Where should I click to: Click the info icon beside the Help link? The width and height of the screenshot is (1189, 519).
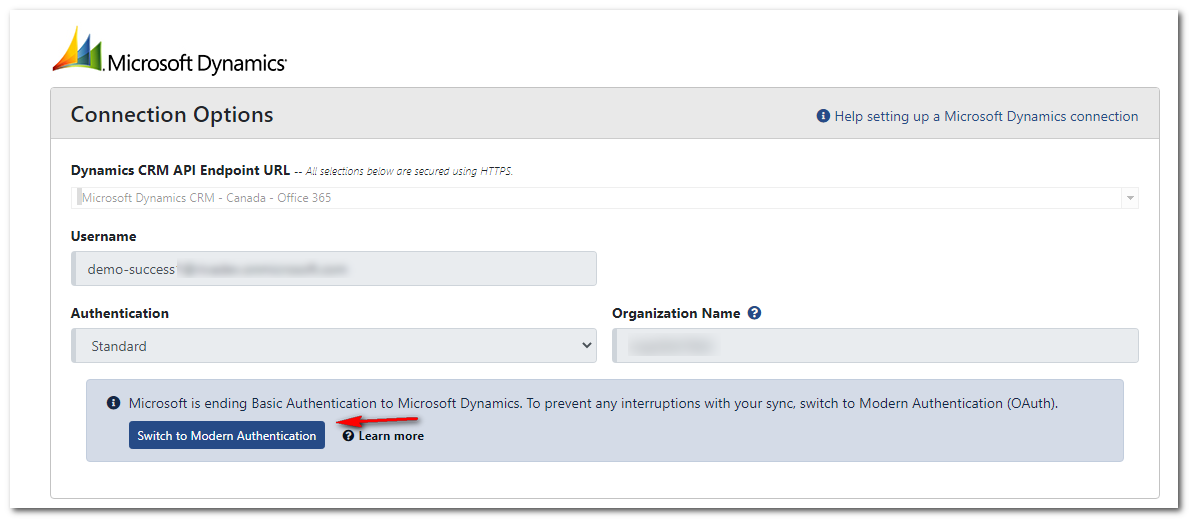pyautogui.click(x=823, y=116)
